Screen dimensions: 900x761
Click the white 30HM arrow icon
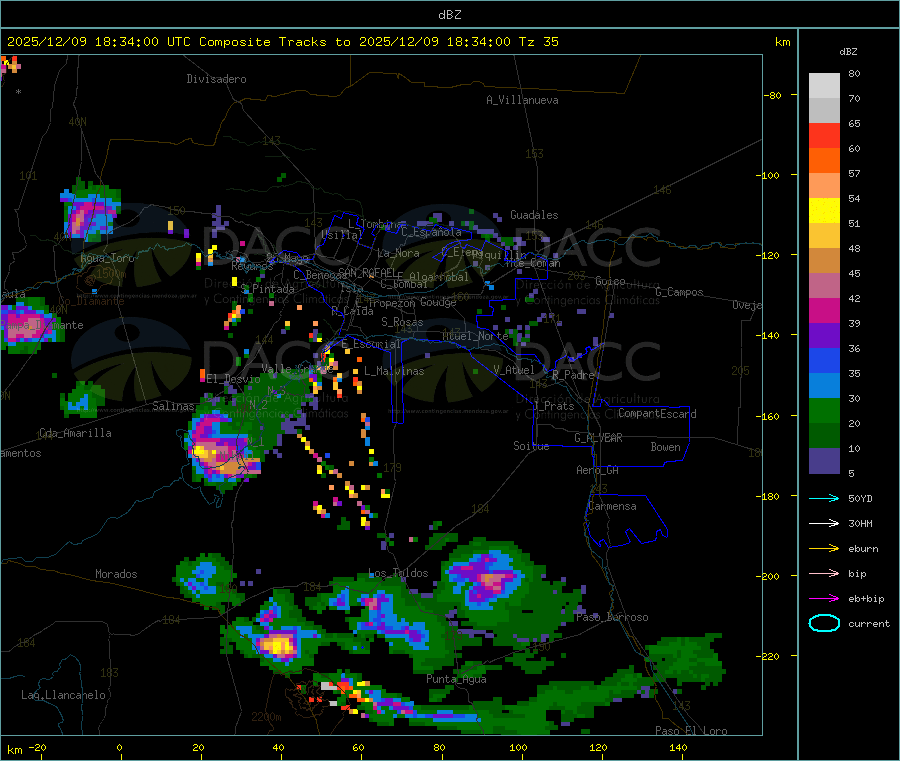click(x=824, y=523)
